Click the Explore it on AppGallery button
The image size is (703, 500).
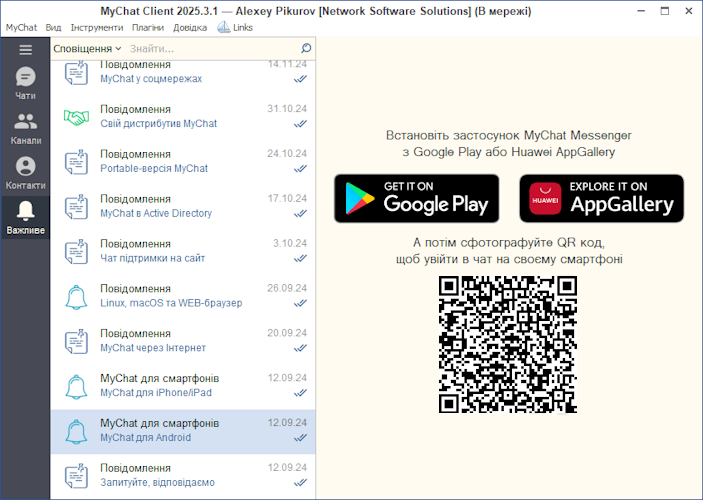pyautogui.click(x=602, y=198)
